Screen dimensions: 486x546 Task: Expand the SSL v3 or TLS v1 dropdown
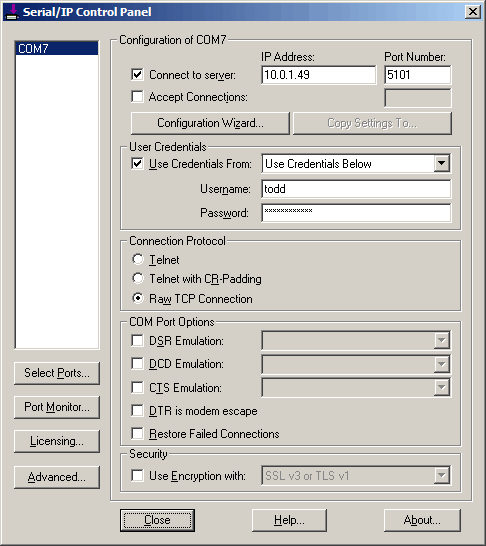coord(441,475)
